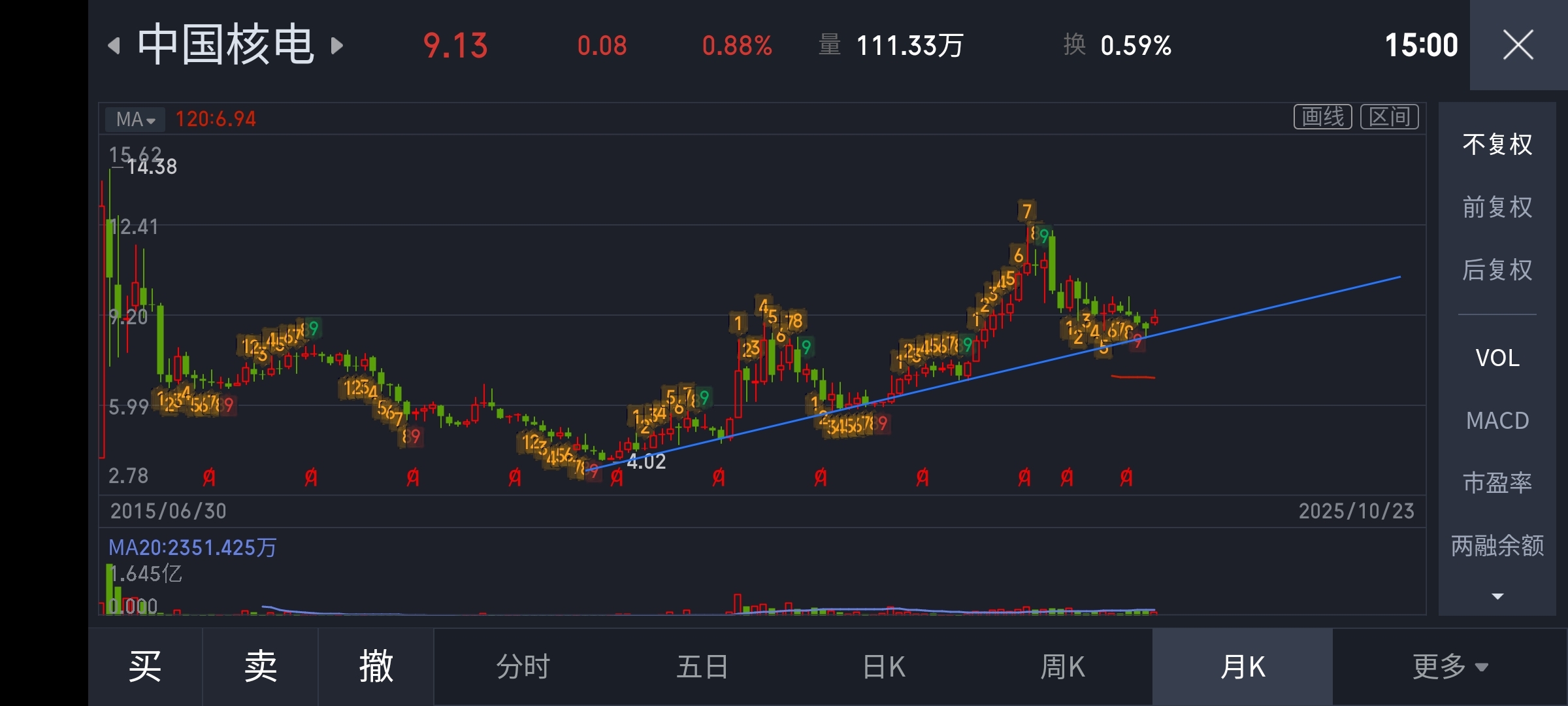Select 不复权 price adjustment option
The width and height of the screenshot is (1568, 706).
(x=1497, y=144)
